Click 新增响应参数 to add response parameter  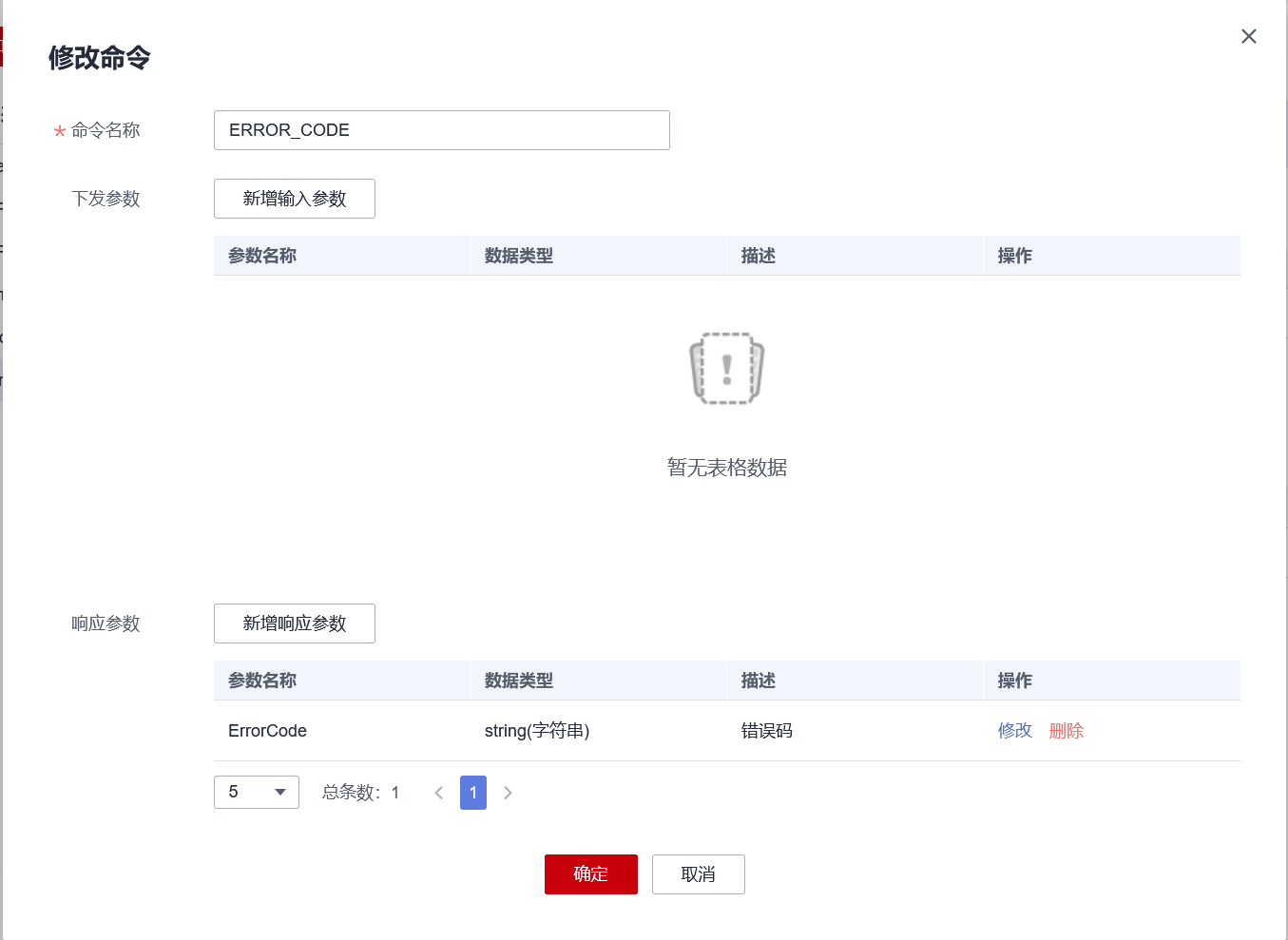(294, 623)
